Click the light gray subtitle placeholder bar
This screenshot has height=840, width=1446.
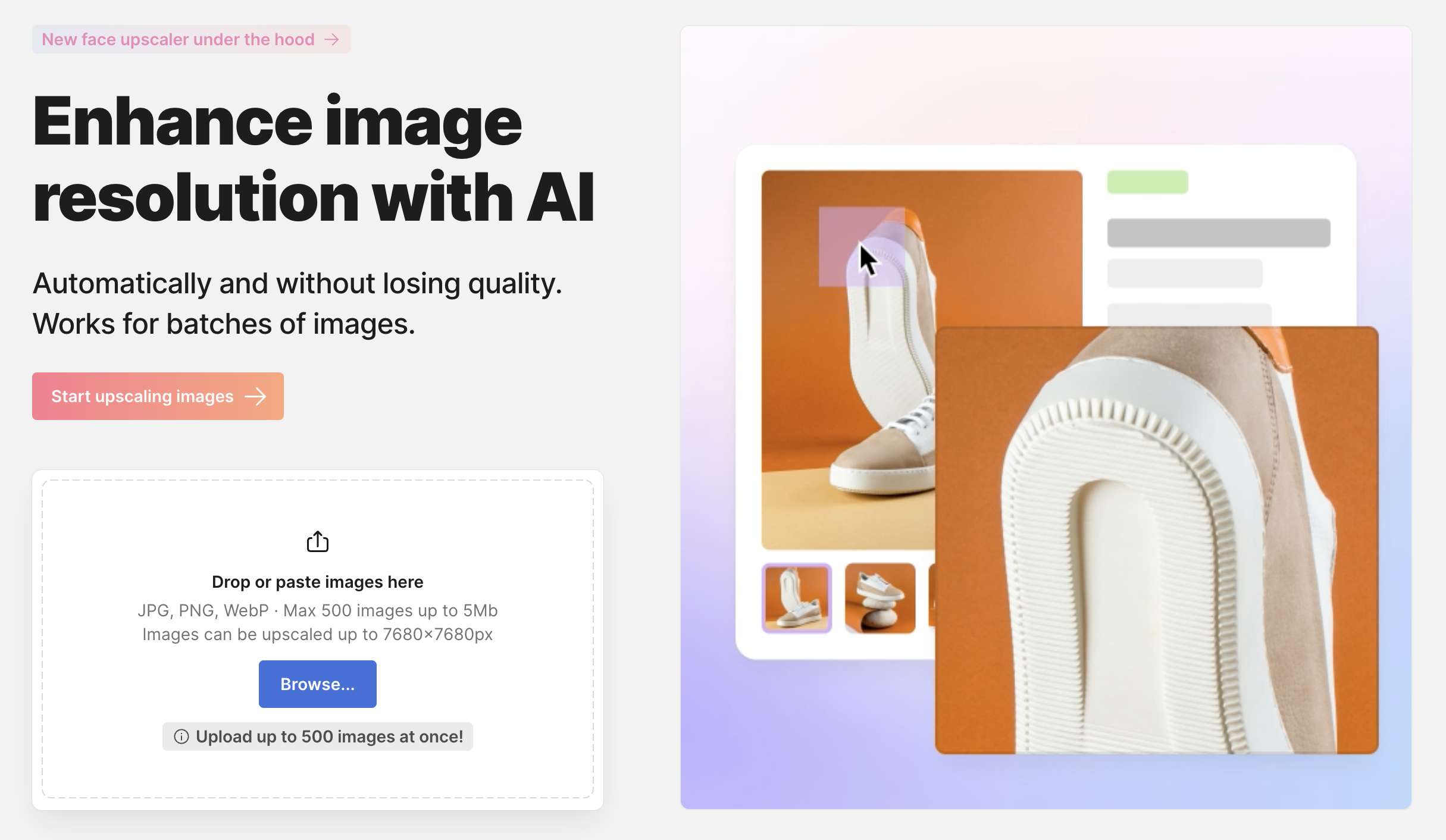coord(1185,274)
